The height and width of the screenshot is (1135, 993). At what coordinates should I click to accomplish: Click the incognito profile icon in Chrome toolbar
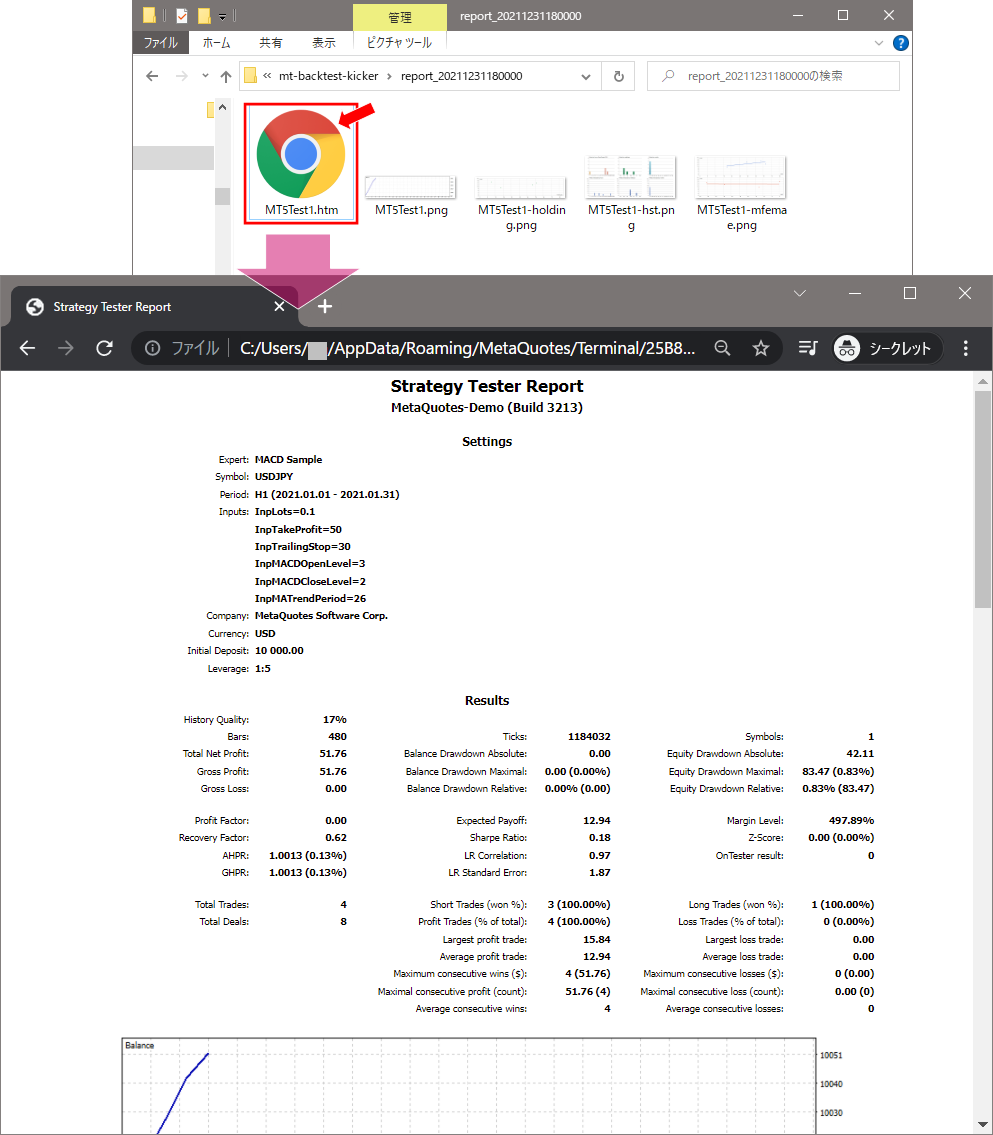coord(846,348)
